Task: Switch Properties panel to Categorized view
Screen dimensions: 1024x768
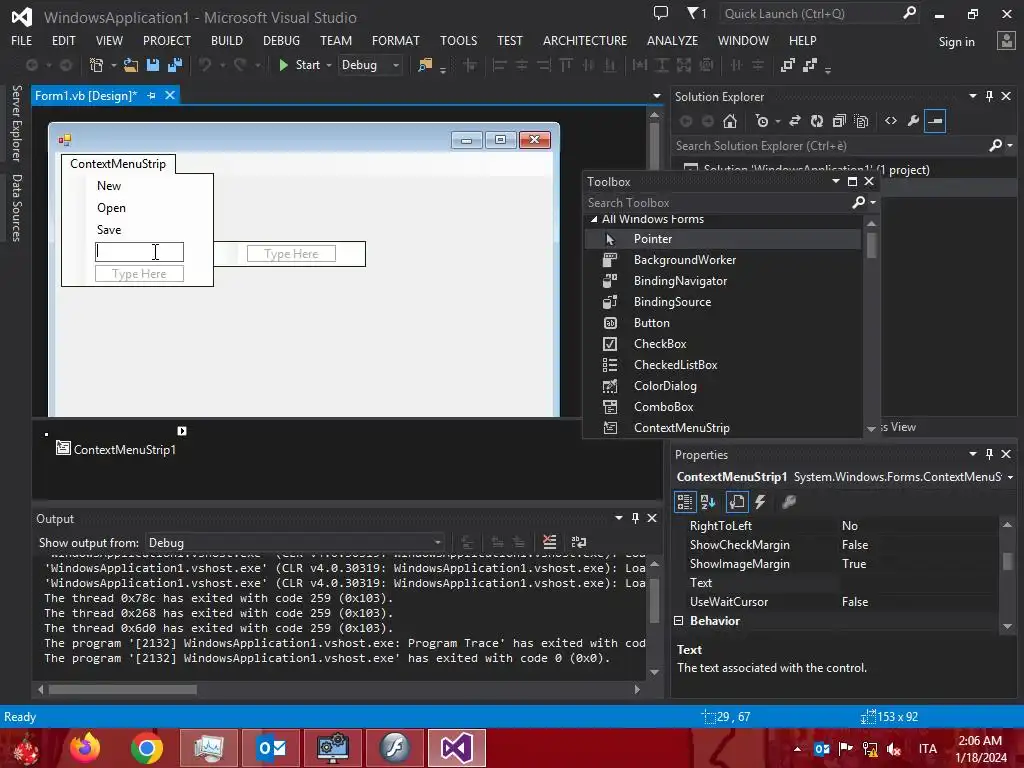Action: 685,502
